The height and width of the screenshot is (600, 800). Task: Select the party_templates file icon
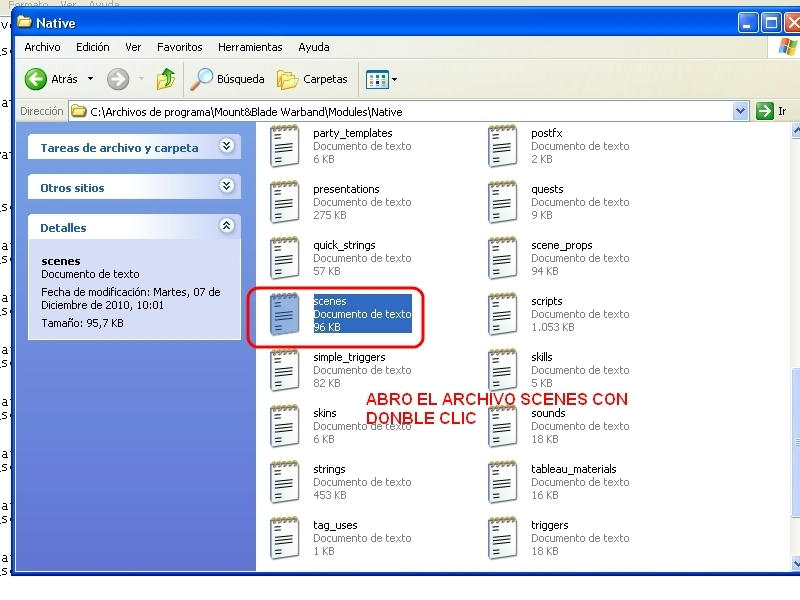point(285,146)
